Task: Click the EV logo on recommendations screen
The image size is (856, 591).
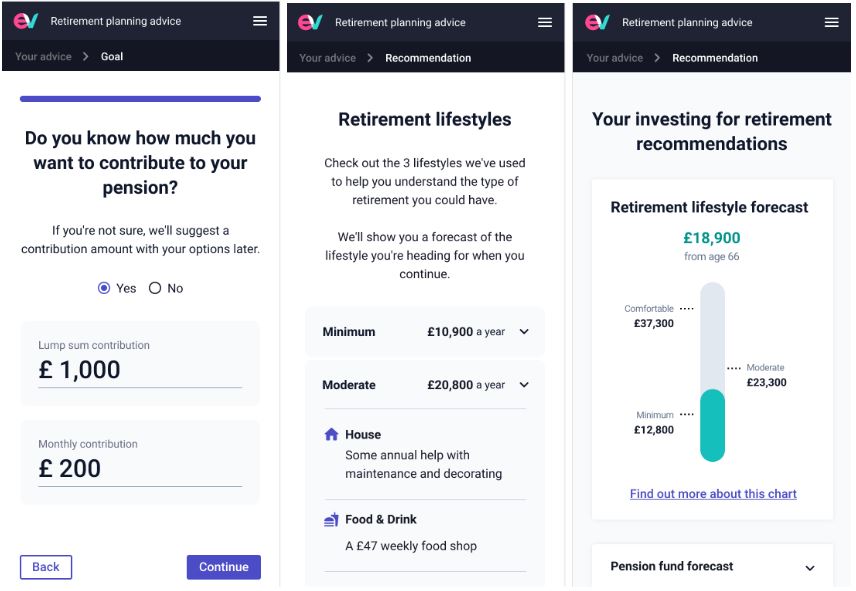Action: [x=597, y=22]
